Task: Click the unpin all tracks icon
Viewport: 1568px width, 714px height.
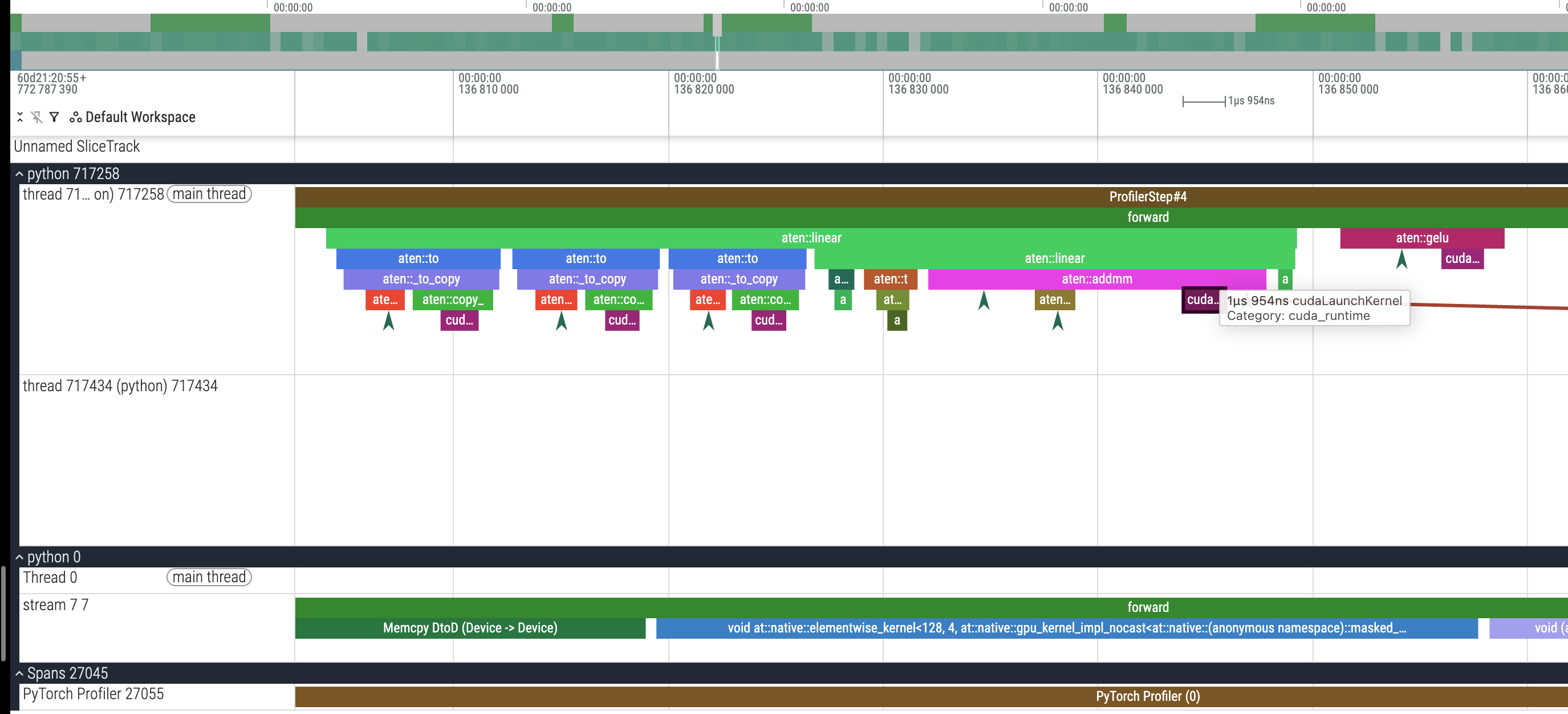Action: pyautogui.click(x=37, y=117)
